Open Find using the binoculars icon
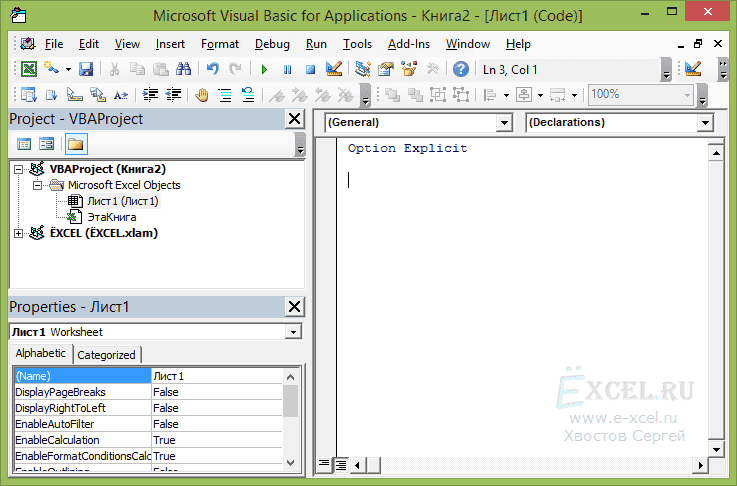This screenshot has height=486, width=737. click(x=183, y=69)
